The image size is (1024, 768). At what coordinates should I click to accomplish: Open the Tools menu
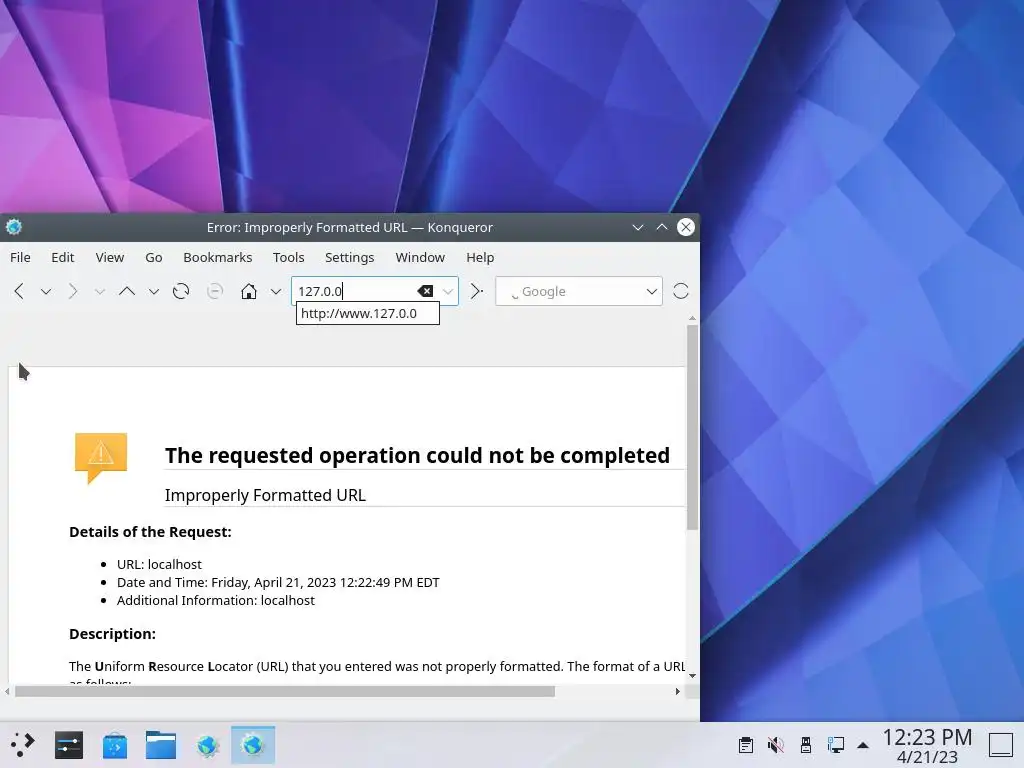coord(289,257)
